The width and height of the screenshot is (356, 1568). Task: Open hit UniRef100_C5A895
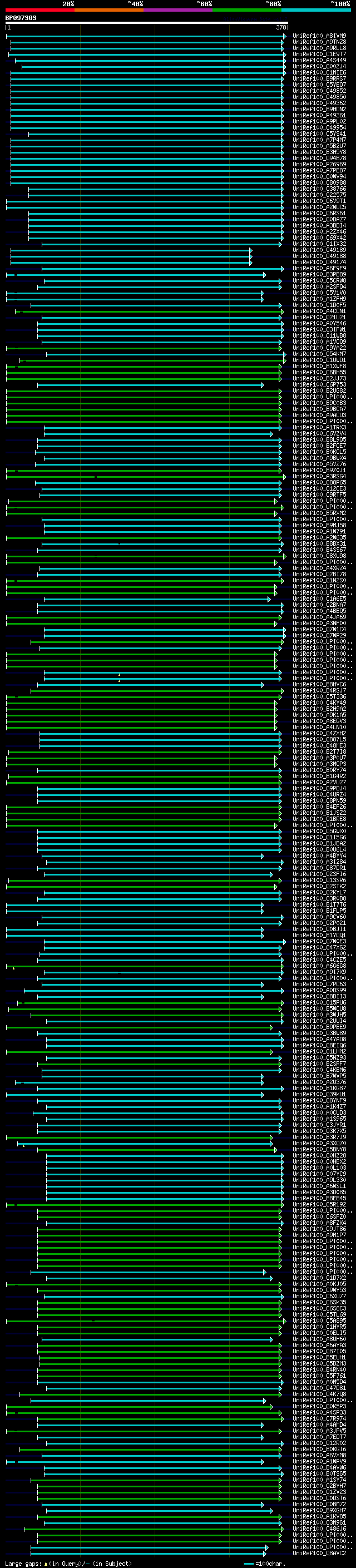[319, 1321]
